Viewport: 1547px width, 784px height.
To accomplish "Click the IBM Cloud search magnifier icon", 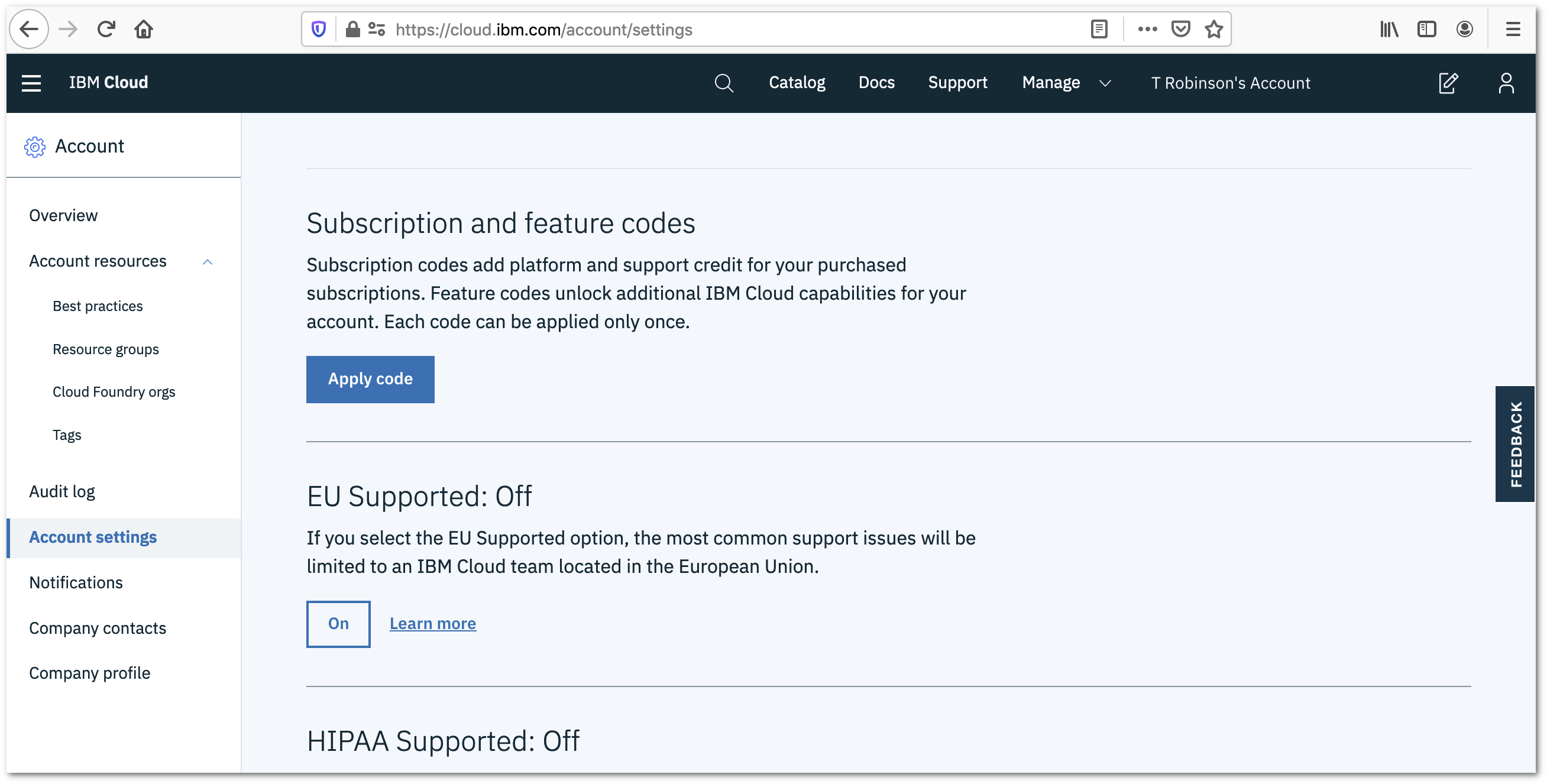I will (724, 83).
